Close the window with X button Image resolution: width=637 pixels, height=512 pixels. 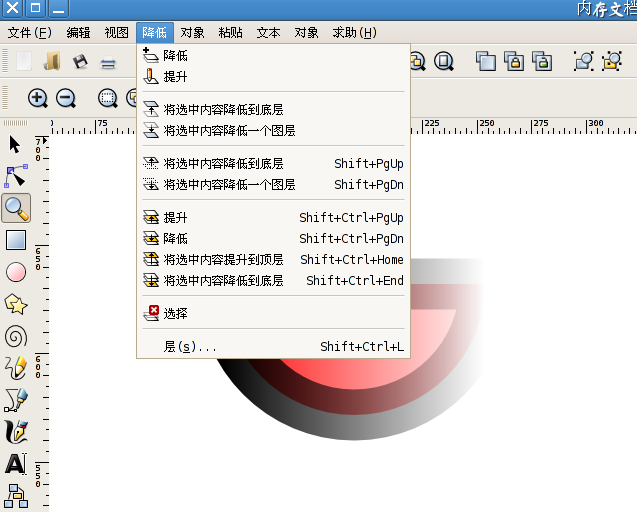(x=13, y=8)
